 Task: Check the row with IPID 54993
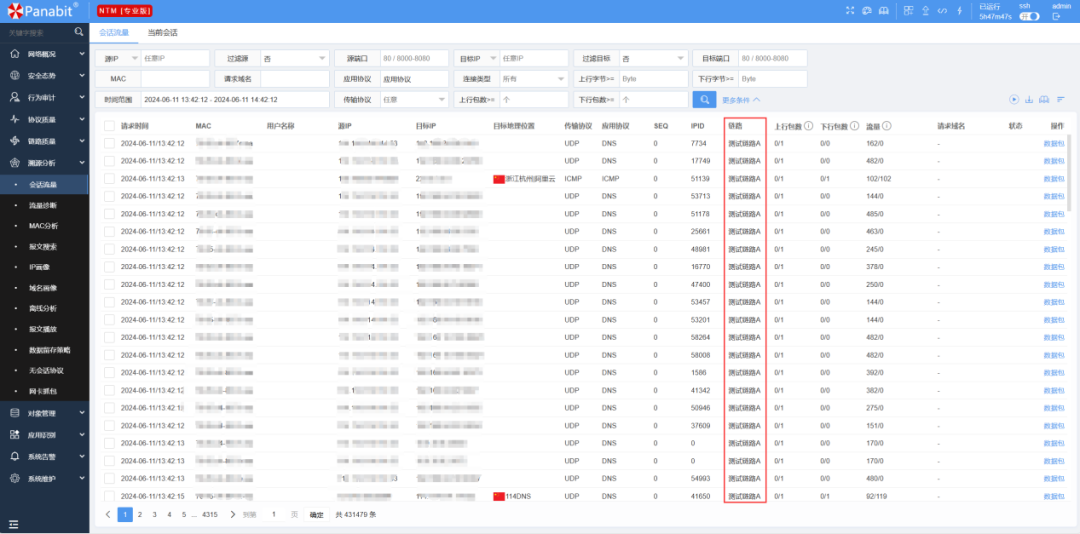(110, 478)
